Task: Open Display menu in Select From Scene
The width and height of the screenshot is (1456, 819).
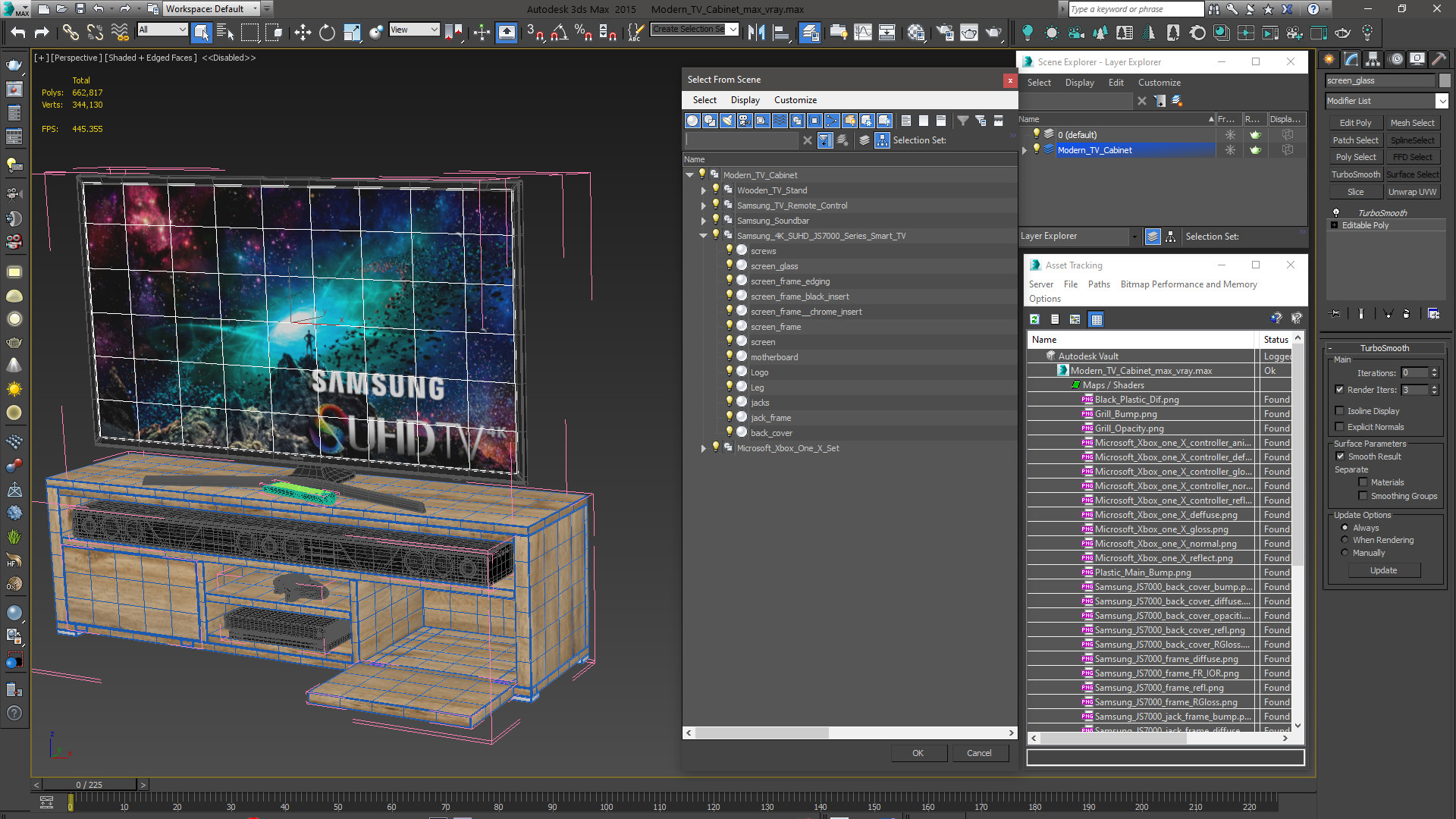Action: pyautogui.click(x=745, y=100)
